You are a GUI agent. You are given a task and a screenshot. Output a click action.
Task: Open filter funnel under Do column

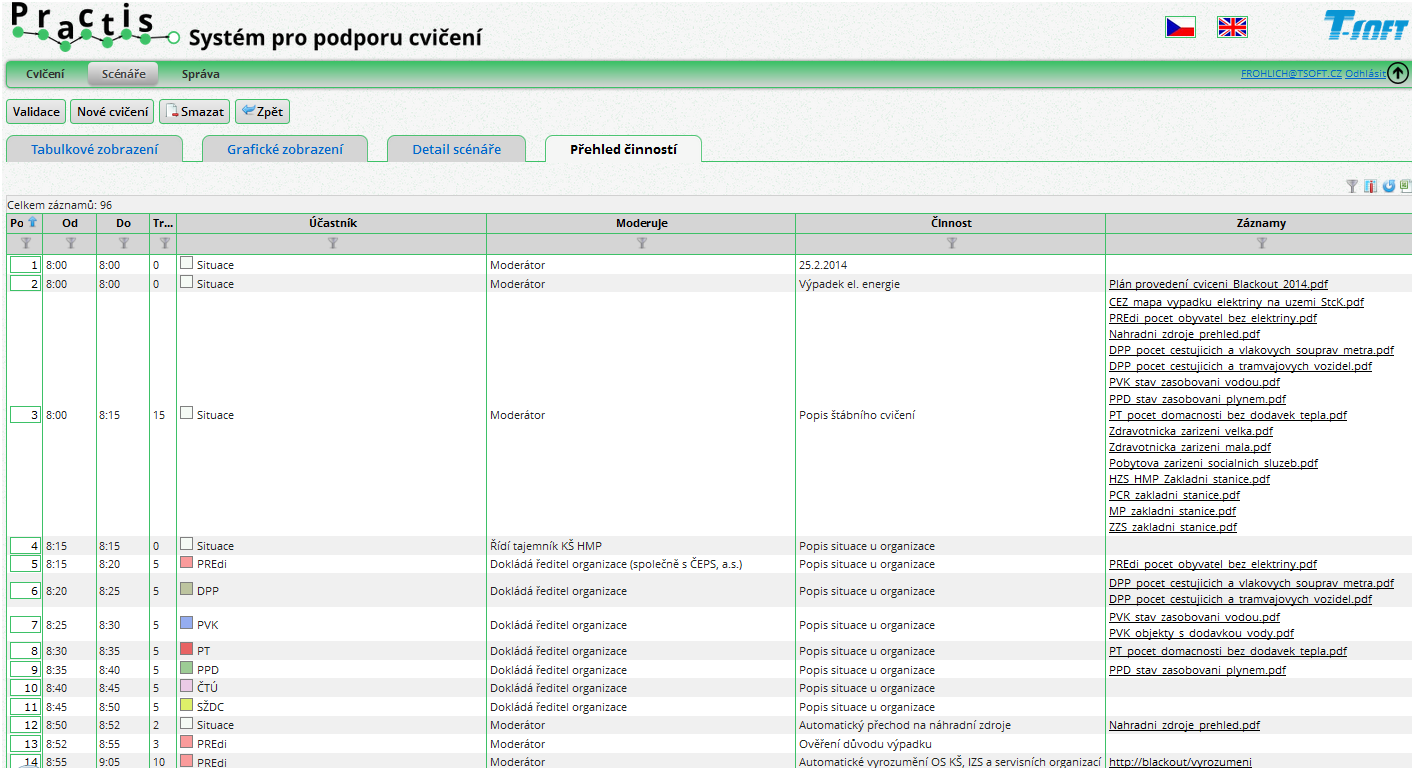tap(123, 243)
